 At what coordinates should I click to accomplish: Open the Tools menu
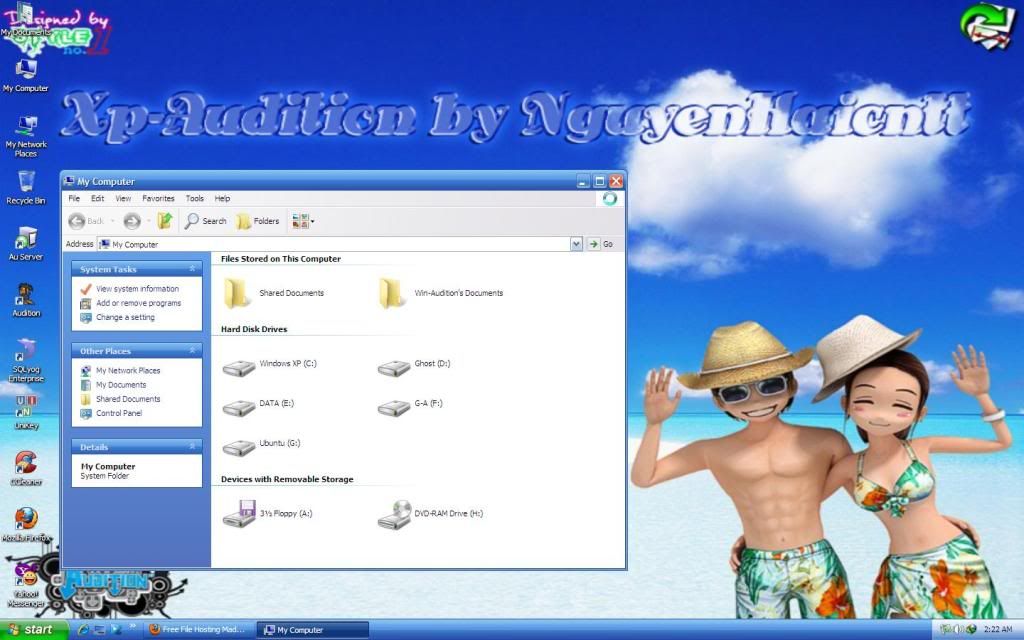click(195, 199)
